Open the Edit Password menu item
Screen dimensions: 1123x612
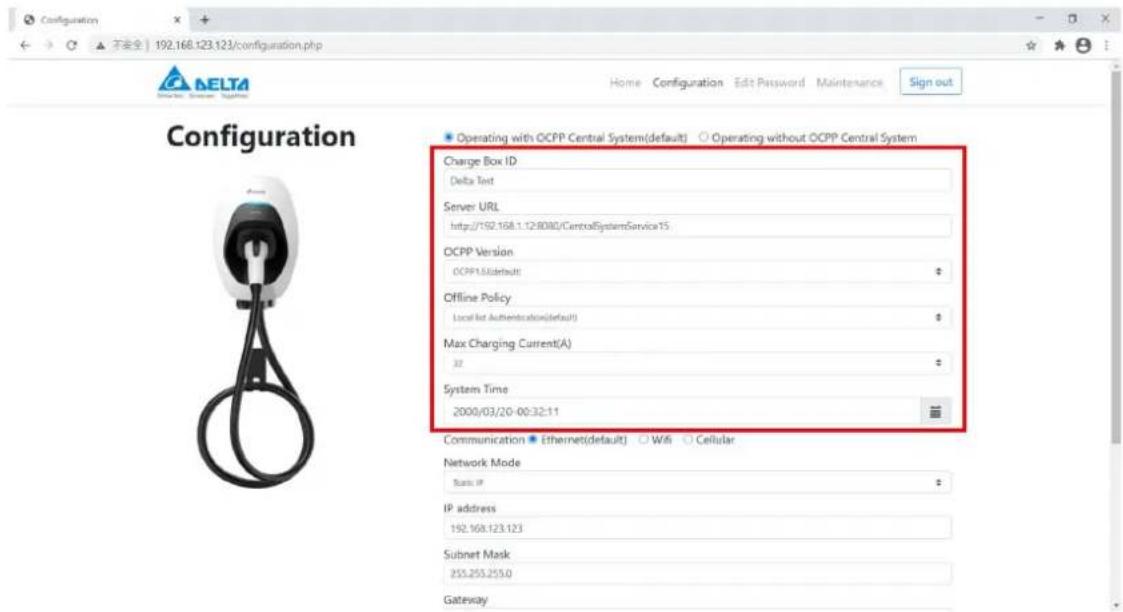pos(770,83)
